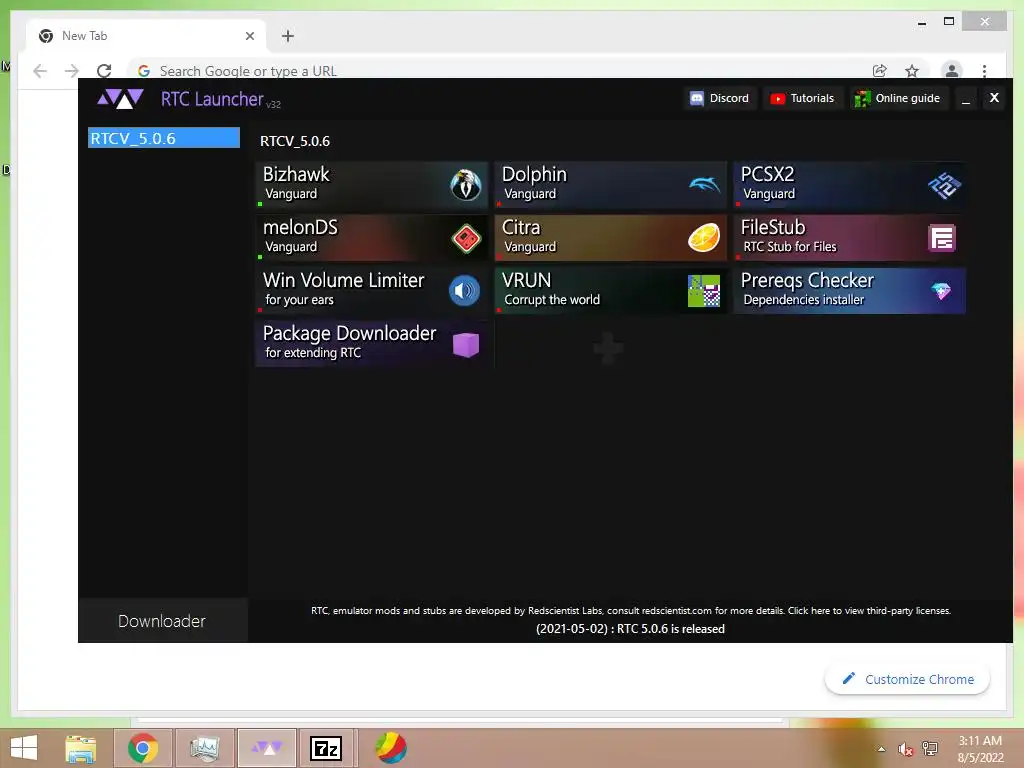The image size is (1024, 768).
Task: Open the Windows Start button
Action: (x=24, y=748)
